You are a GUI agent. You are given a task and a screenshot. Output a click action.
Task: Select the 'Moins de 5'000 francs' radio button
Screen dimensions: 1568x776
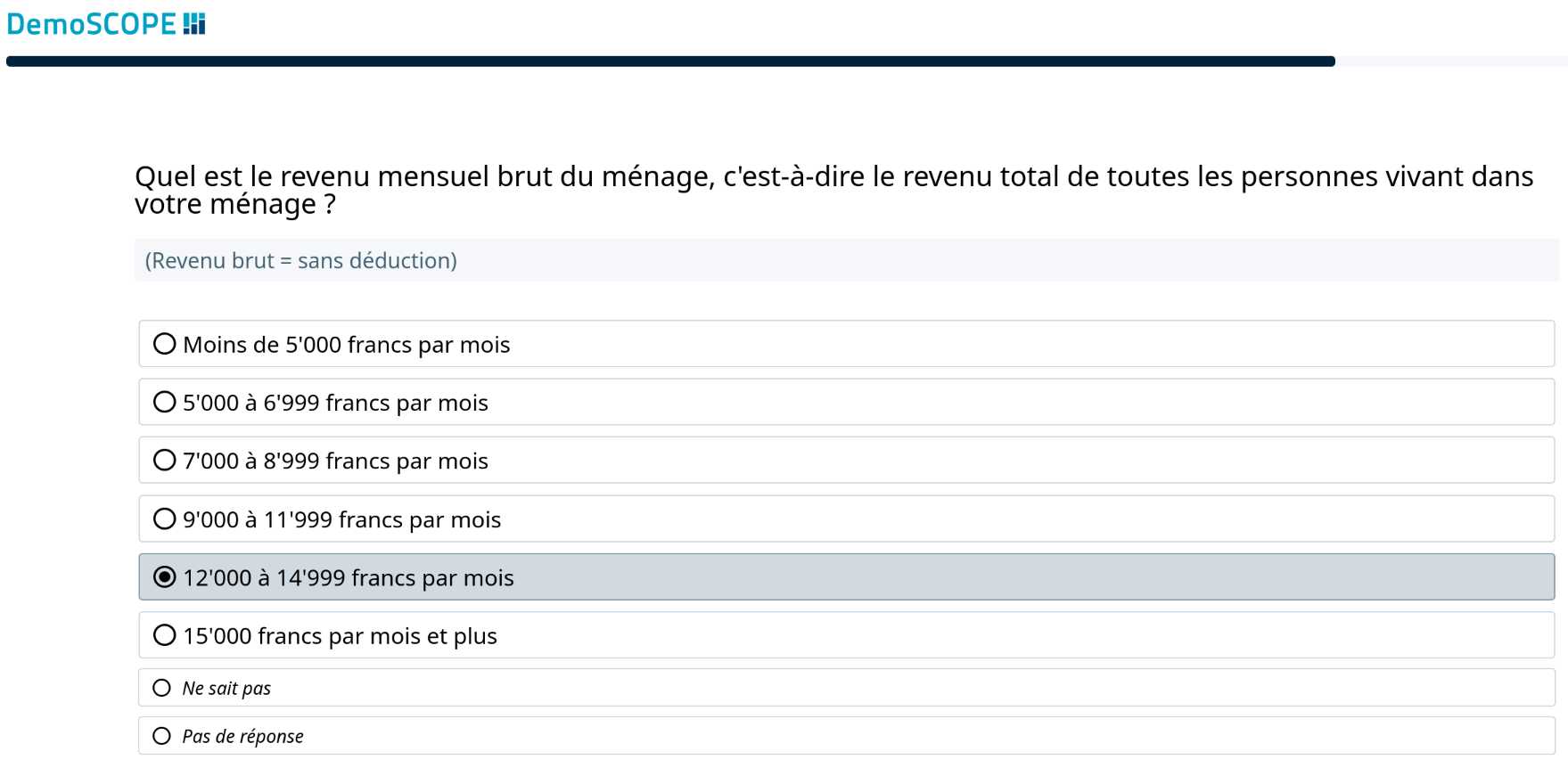pos(165,344)
